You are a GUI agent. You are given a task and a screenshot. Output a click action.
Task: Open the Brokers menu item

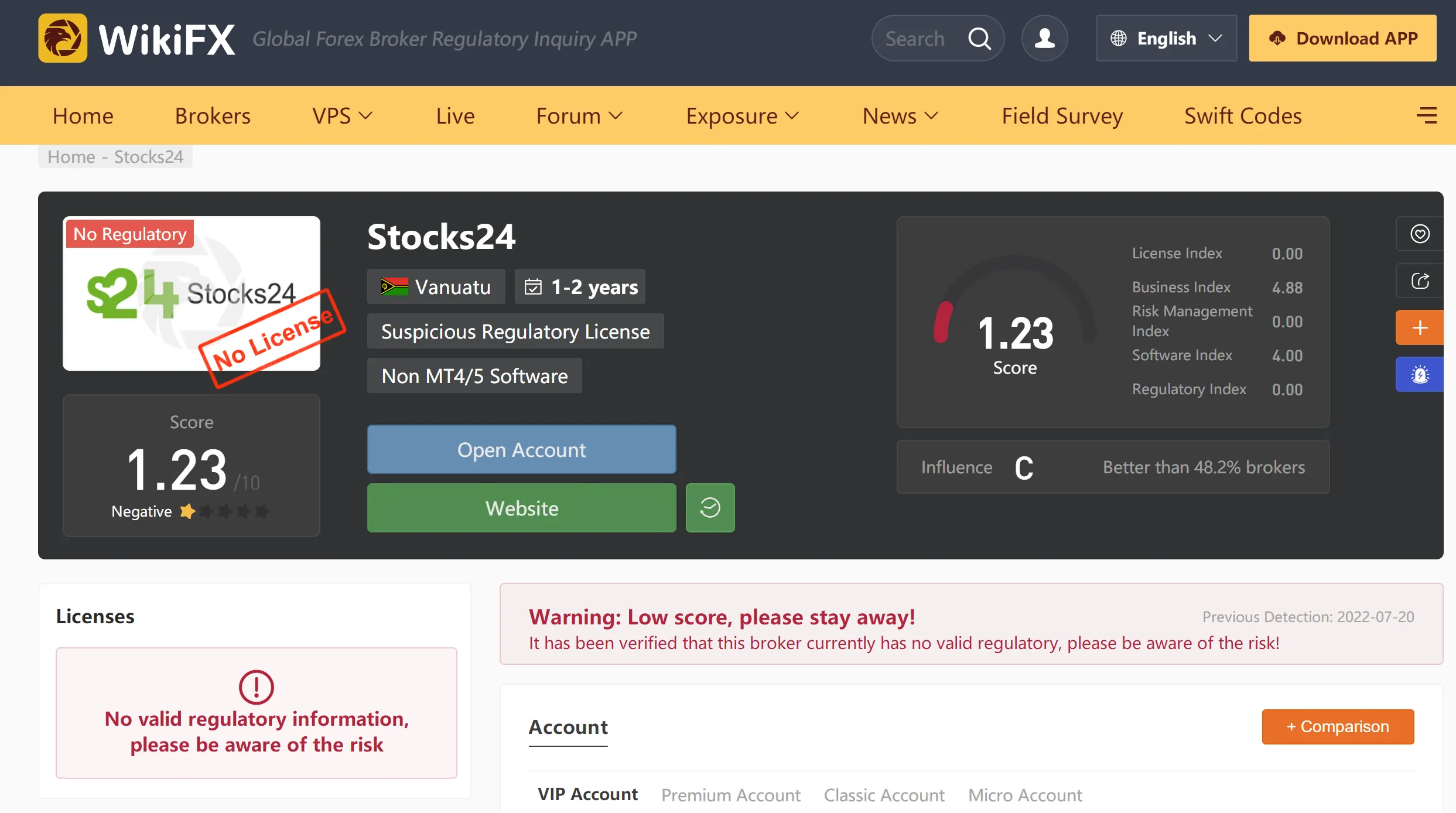(213, 116)
